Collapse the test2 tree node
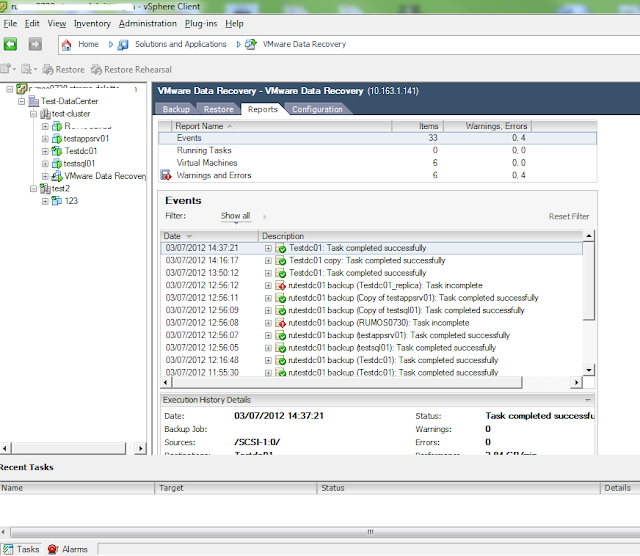Image resolution: width=640 pixels, height=556 pixels. 33,189
